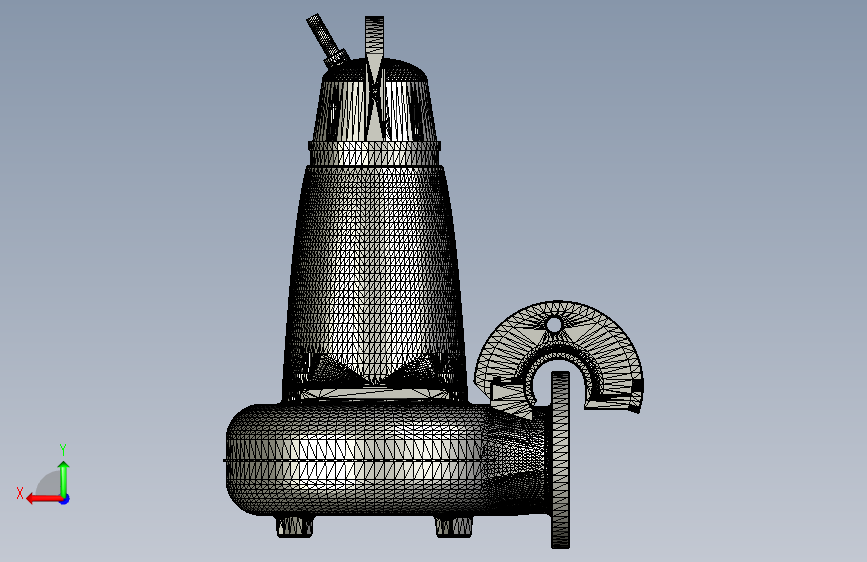Click the green Y axis arrow of triad
Image resolution: width=867 pixels, height=562 pixels.
coord(64,478)
